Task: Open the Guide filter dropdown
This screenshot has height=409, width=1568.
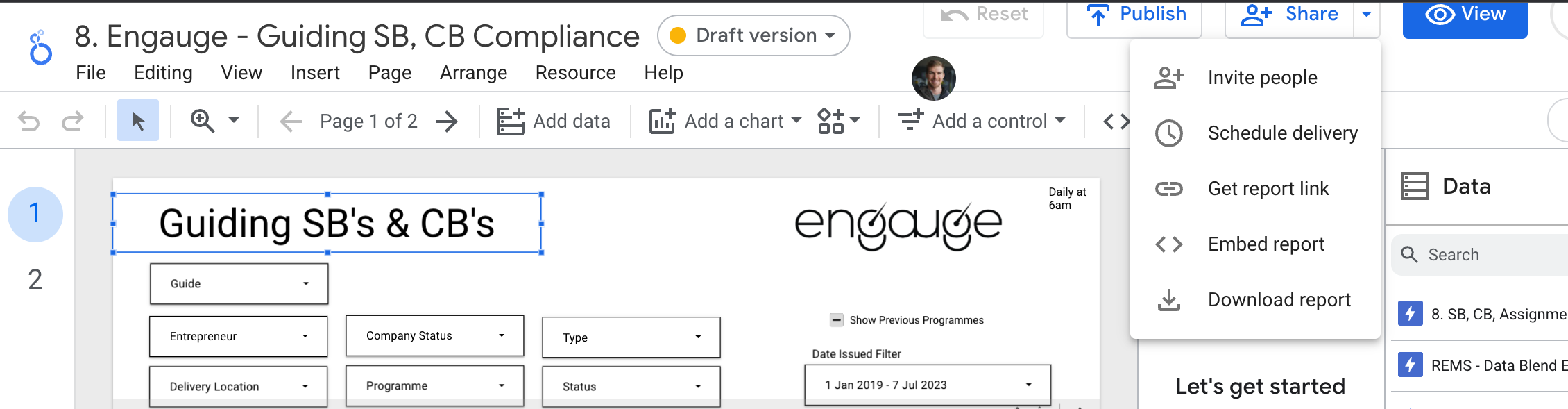Action: coord(239,283)
